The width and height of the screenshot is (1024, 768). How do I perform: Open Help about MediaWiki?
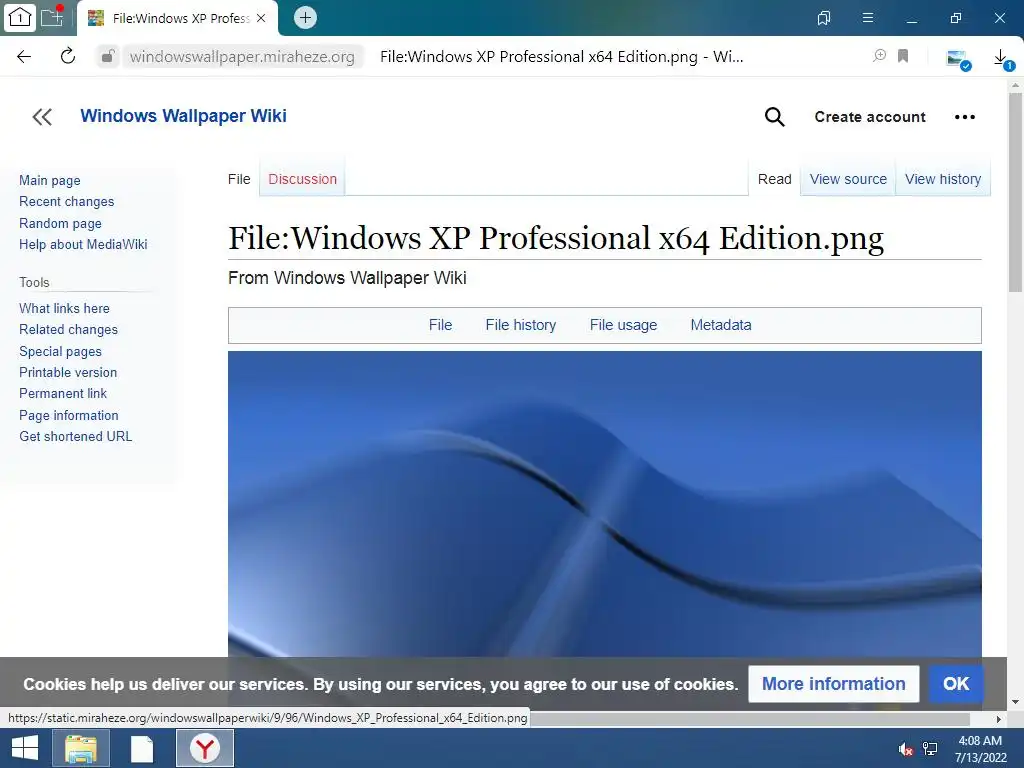(83, 244)
